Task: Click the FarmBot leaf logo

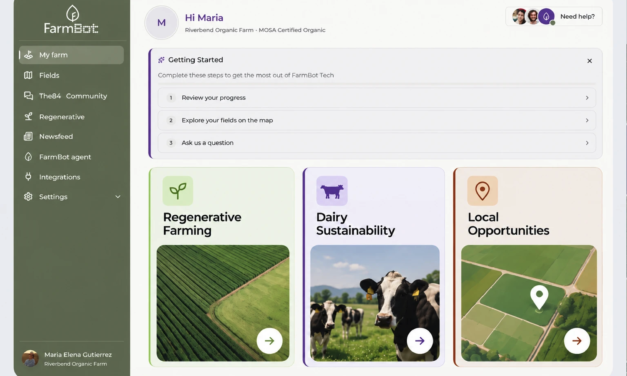Action: [x=72, y=13]
